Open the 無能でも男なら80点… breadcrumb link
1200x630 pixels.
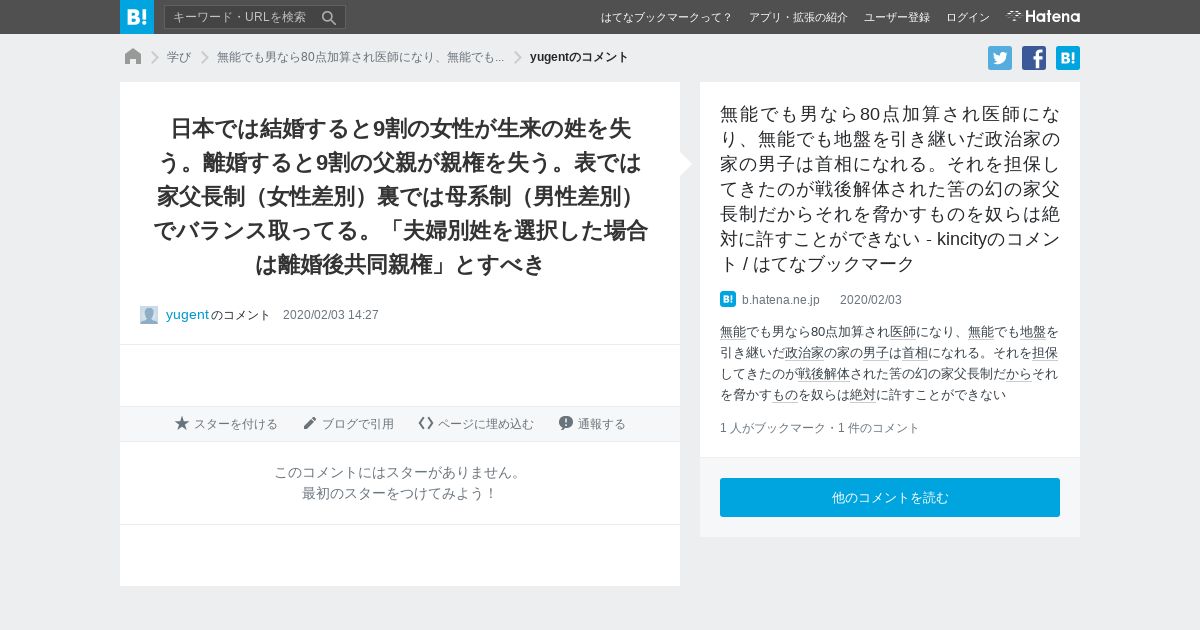[360, 57]
